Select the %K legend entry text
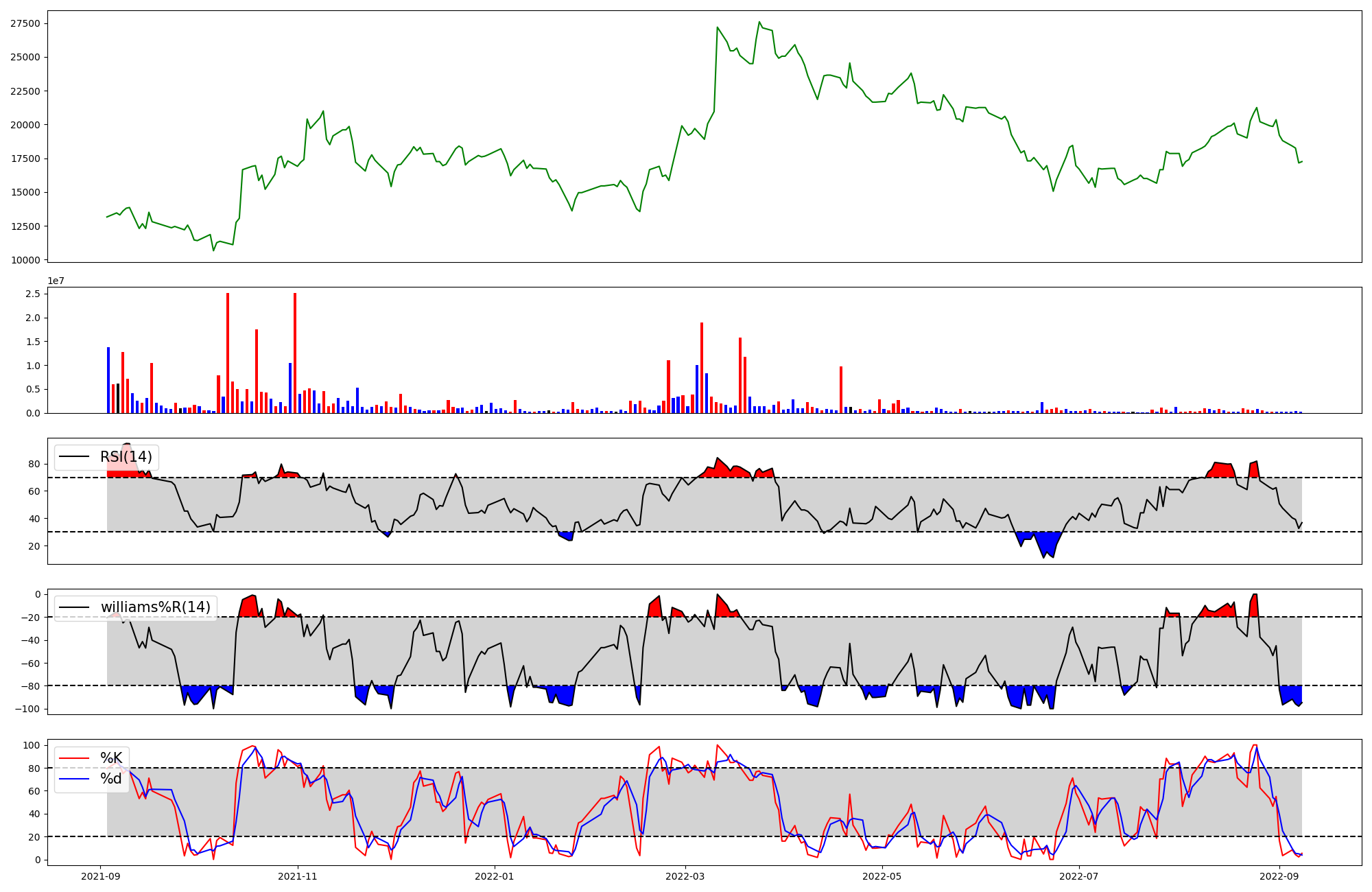1372x892 pixels. tap(111, 758)
